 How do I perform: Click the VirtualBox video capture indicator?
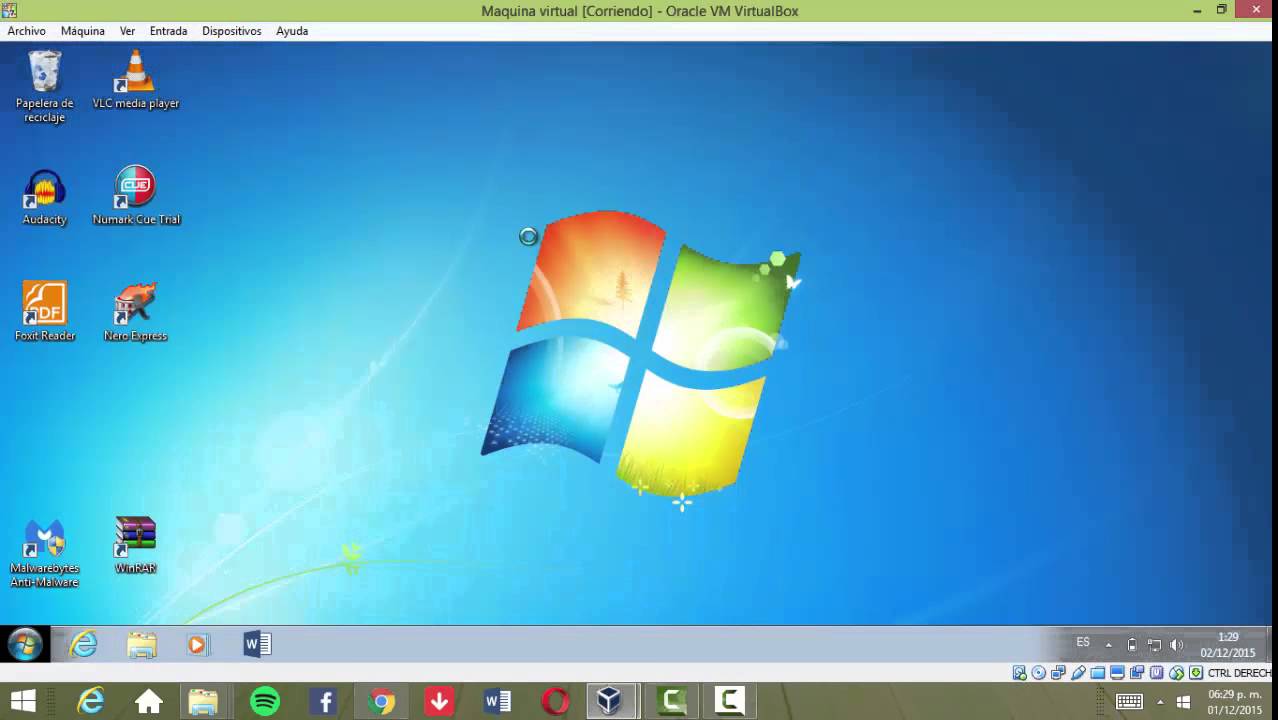click(x=1137, y=673)
